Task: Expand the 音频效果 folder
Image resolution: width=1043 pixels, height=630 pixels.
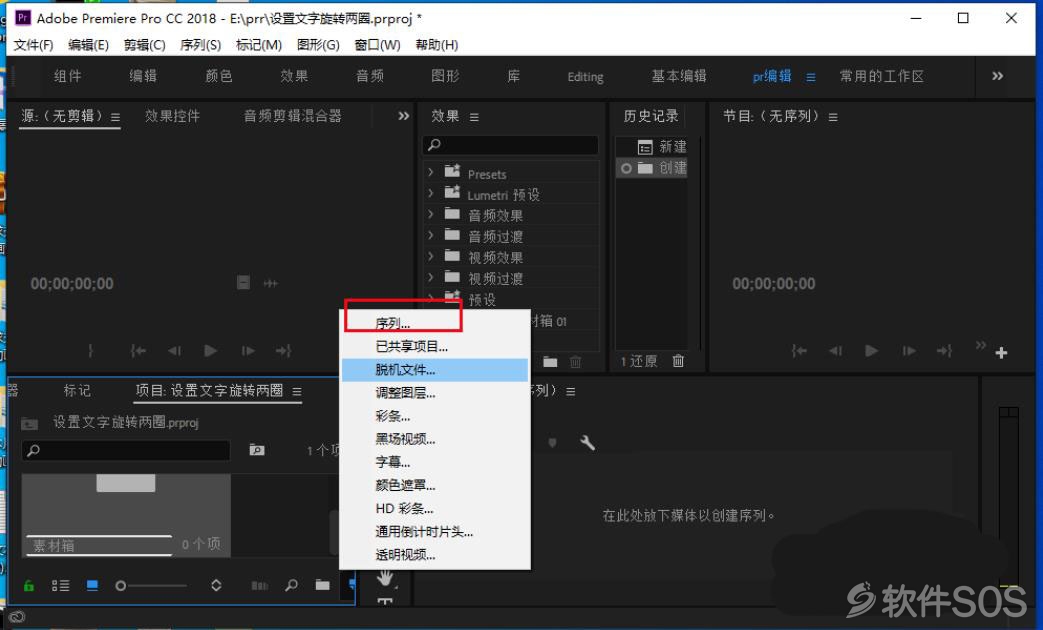Action: coord(430,214)
